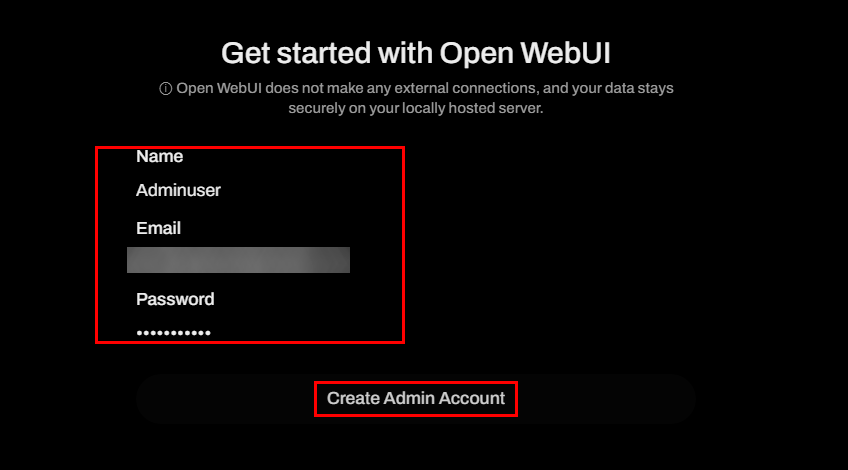Click into the Email input field
Viewport: 848px width, 470px height.
(238, 260)
